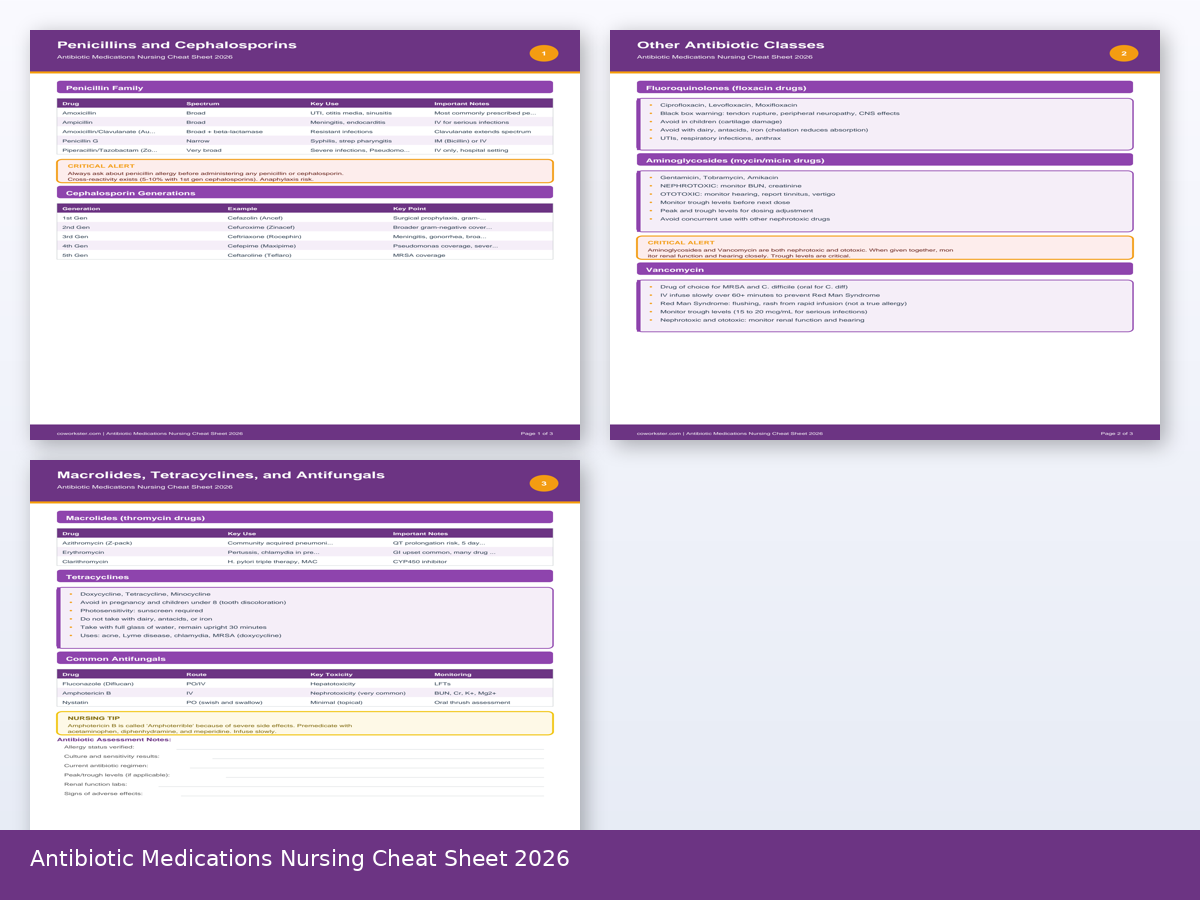Click the penicillin allergy Critical Alert box
This screenshot has width=1200, height=900.
[x=304, y=171]
